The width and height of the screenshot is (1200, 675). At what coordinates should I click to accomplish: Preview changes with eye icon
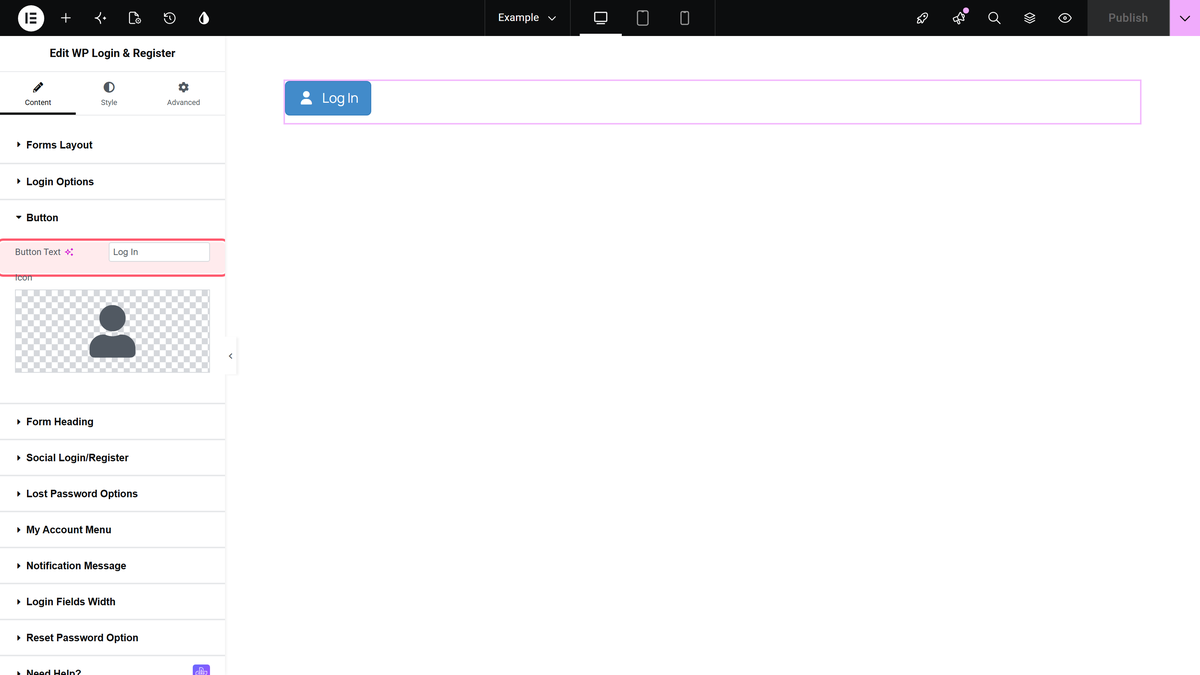[1065, 18]
